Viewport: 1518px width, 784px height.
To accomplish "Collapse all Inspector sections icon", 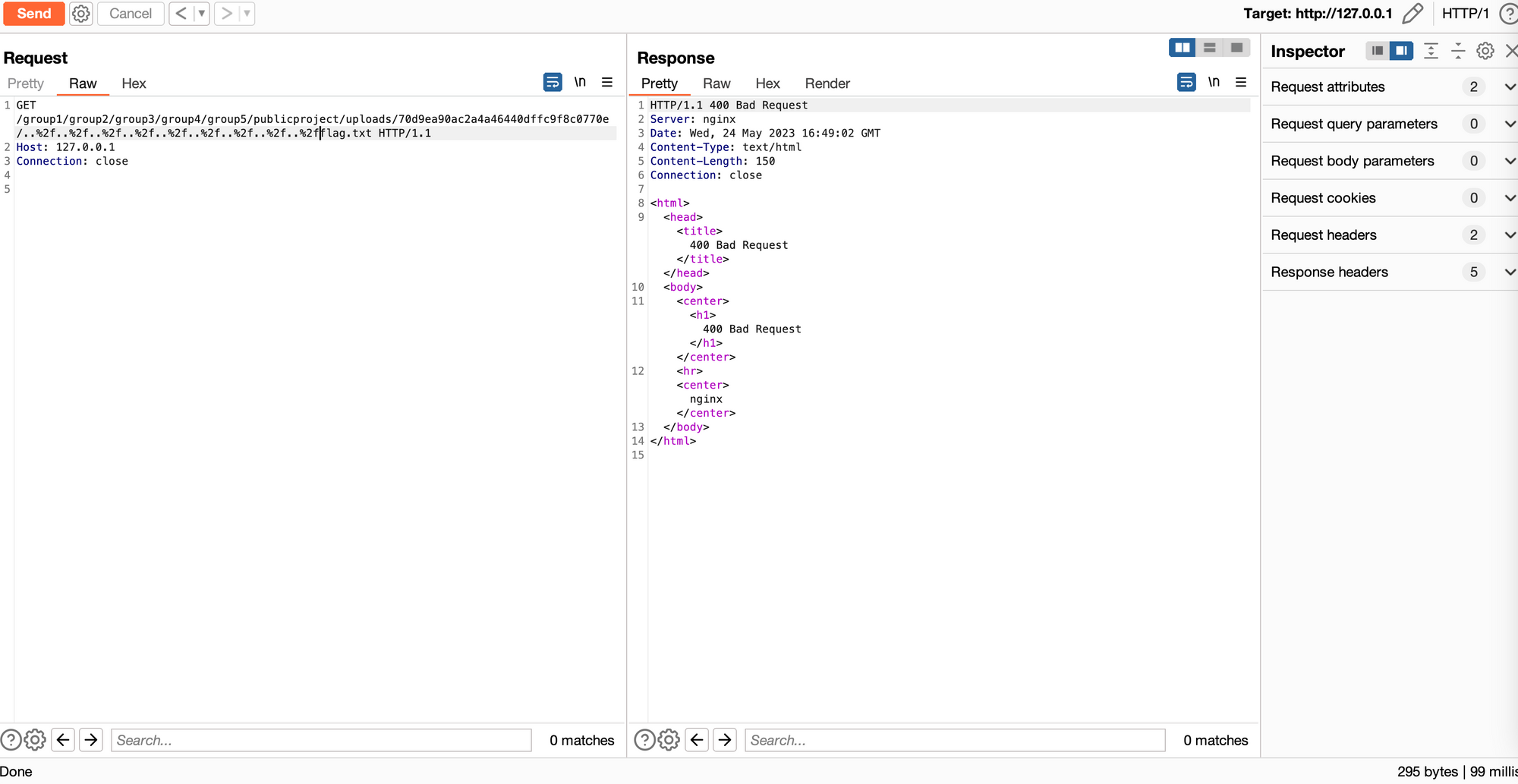I will pyautogui.click(x=1458, y=51).
